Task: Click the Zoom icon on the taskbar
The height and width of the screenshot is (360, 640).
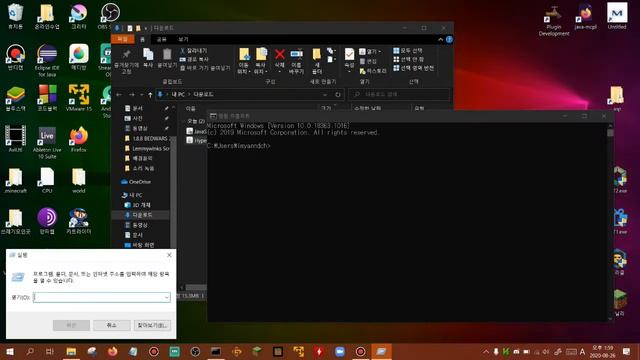Action: click(x=340, y=351)
